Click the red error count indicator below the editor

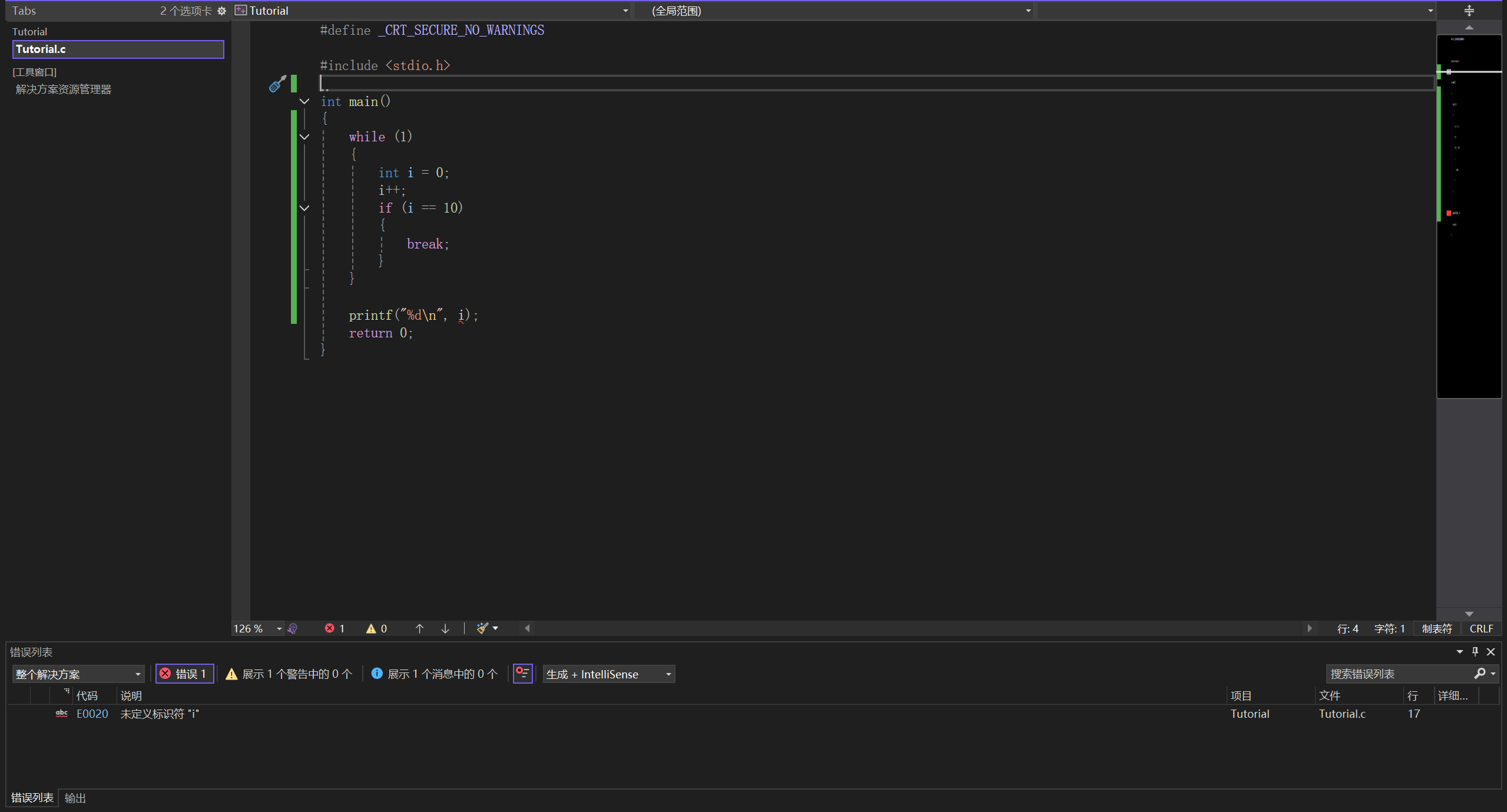334,628
